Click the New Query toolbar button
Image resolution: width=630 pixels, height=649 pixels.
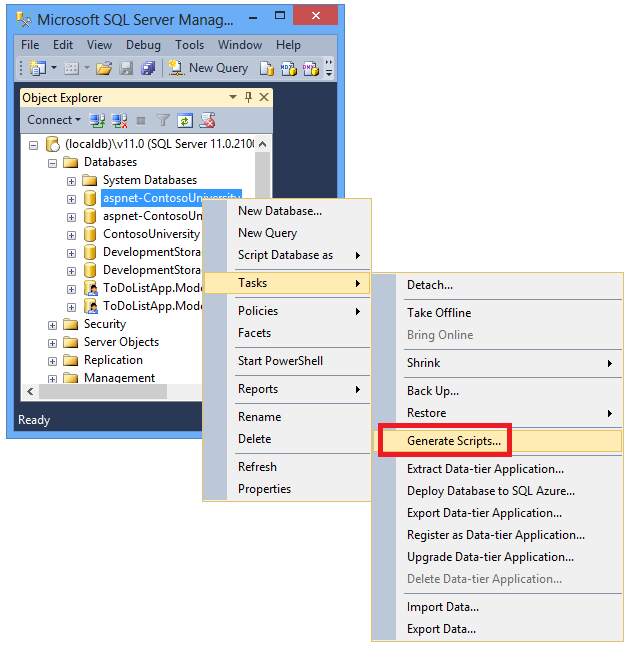coord(208,68)
